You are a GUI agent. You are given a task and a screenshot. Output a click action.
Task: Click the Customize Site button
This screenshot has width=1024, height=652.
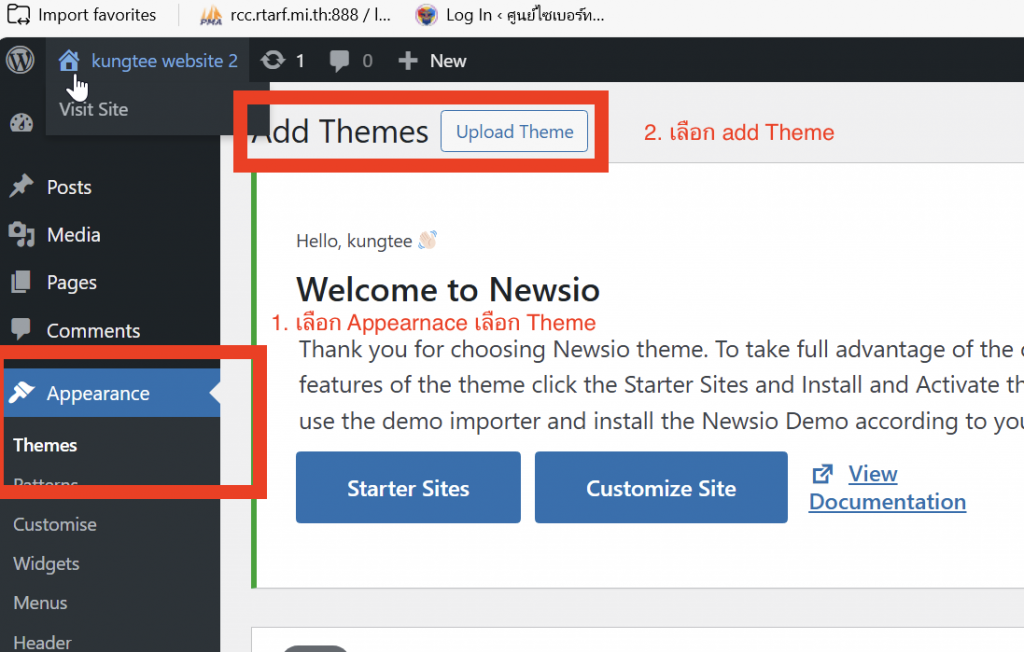(661, 488)
